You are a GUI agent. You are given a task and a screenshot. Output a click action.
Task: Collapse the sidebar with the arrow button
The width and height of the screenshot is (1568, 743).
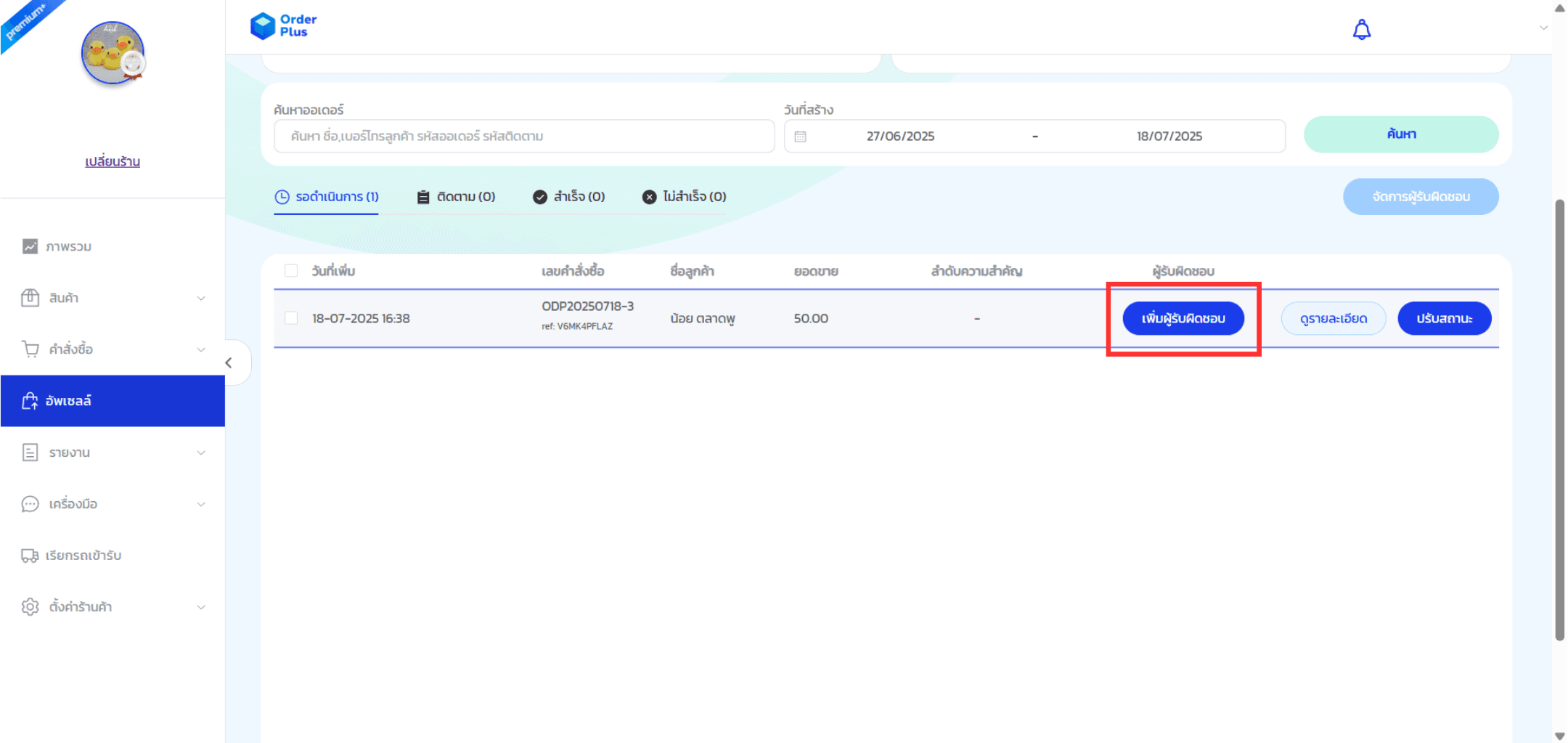pos(229,362)
